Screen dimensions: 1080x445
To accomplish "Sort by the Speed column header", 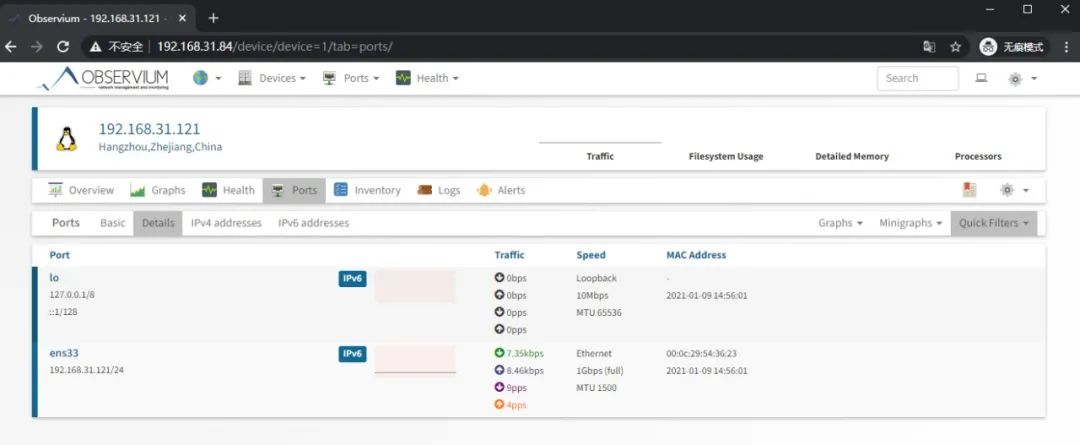I will pos(591,255).
